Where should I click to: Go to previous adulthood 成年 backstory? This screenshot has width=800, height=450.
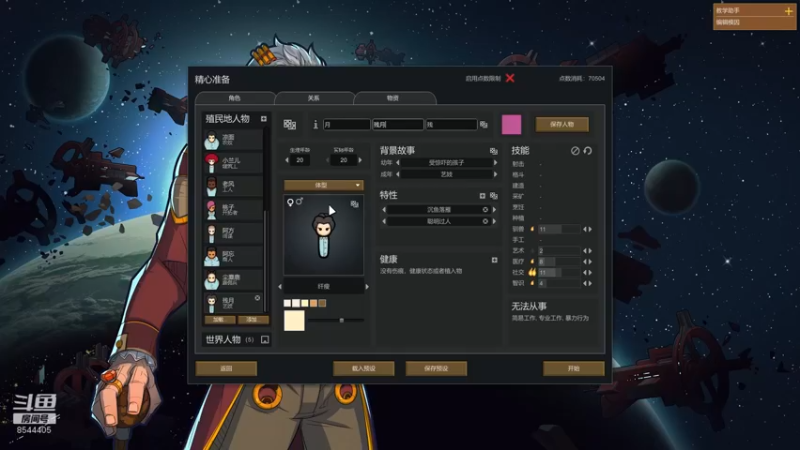point(397,174)
